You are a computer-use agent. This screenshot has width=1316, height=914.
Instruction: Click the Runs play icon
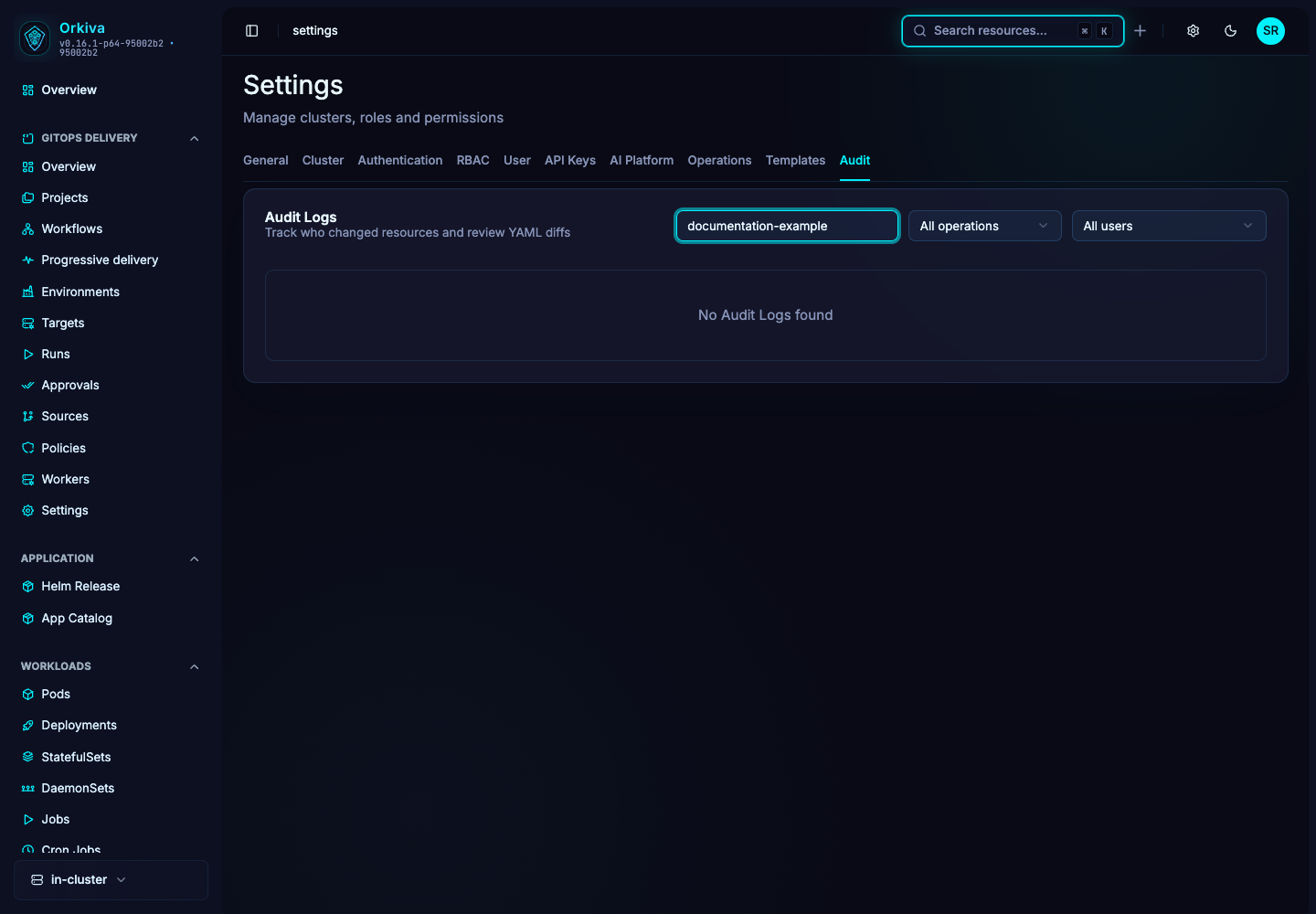click(x=28, y=355)
